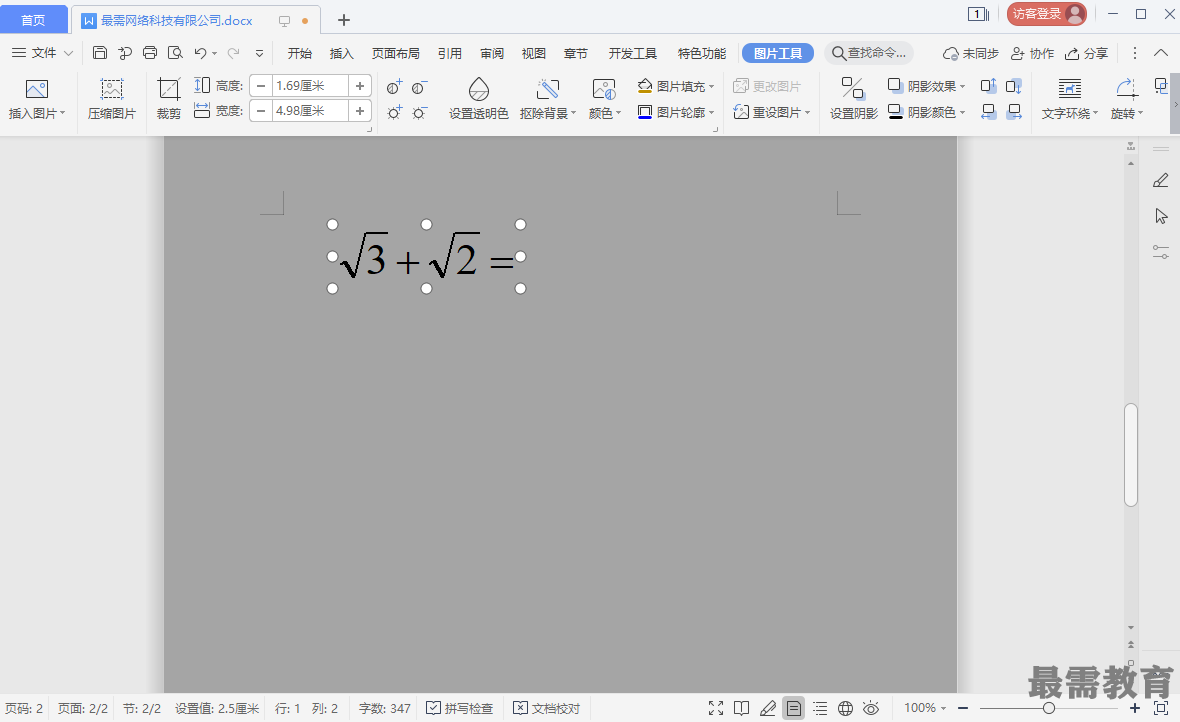Click the height value input field
Image resolution: width=1180 pixels, height=722 pixels.
tap(310, 86)
